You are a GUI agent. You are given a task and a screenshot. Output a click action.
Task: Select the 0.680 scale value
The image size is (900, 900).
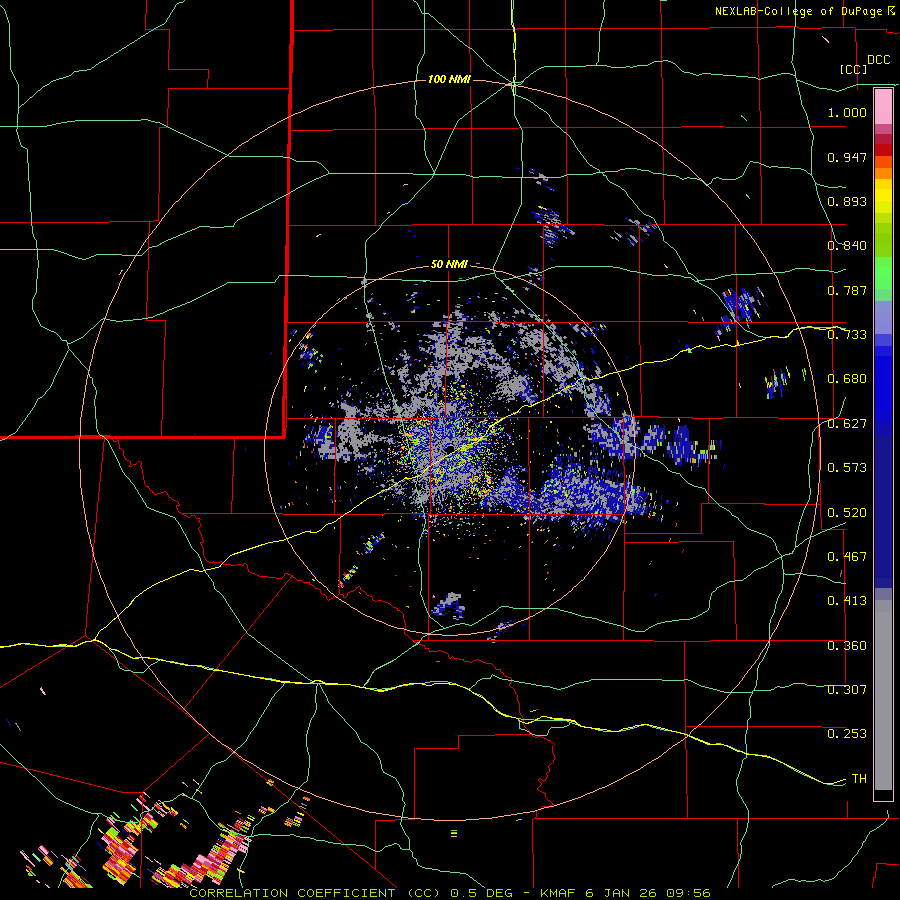847,379
